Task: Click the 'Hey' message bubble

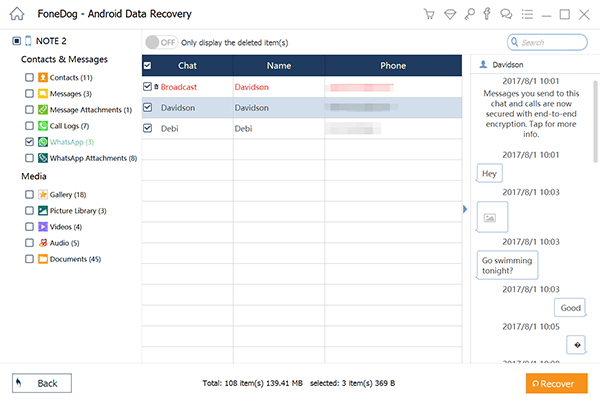Action: click(489, 173)
